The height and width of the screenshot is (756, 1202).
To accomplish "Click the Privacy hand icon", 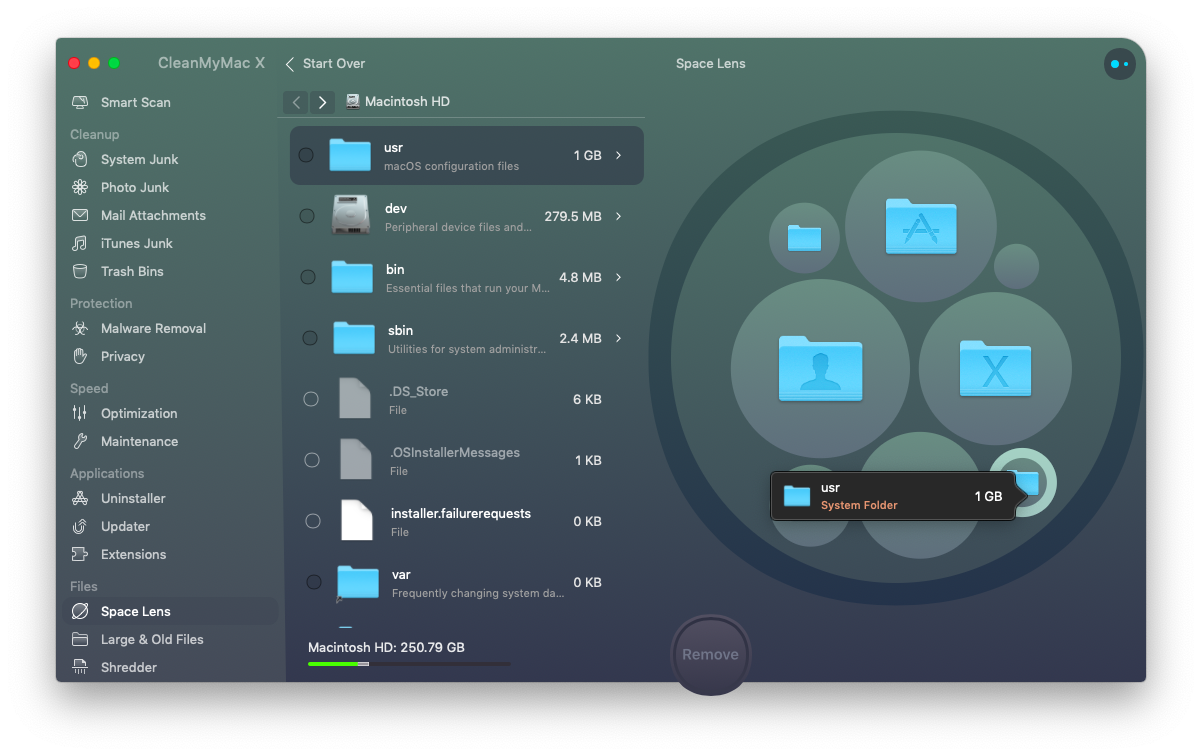I will (80, 356).
